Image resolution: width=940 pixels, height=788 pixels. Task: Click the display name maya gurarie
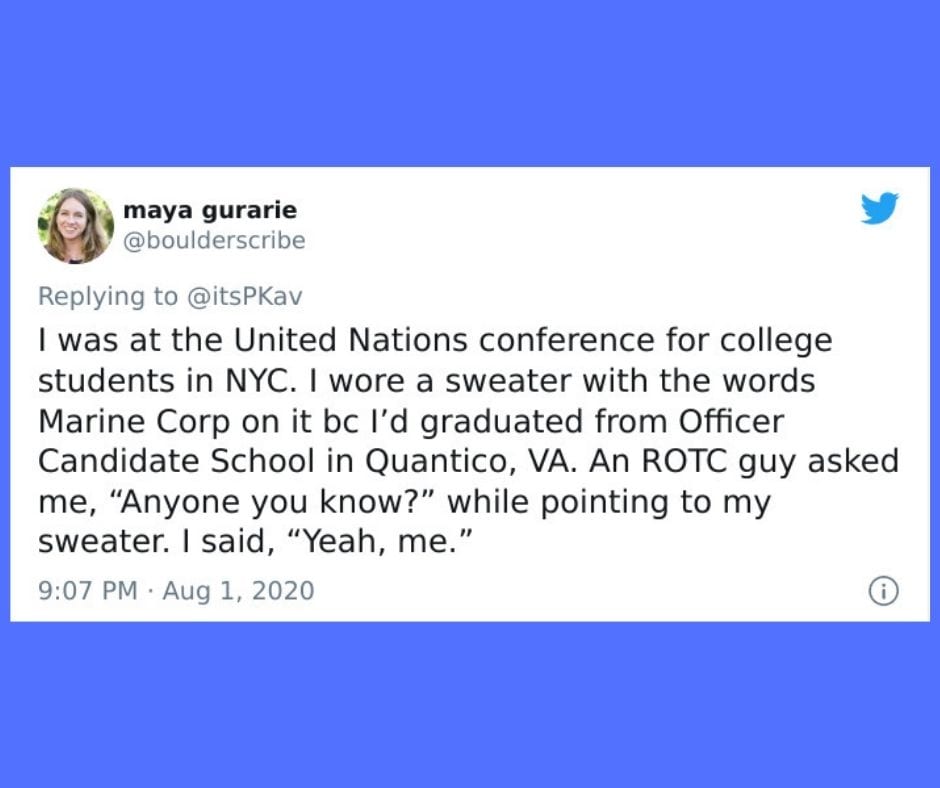tap(210, 210)
